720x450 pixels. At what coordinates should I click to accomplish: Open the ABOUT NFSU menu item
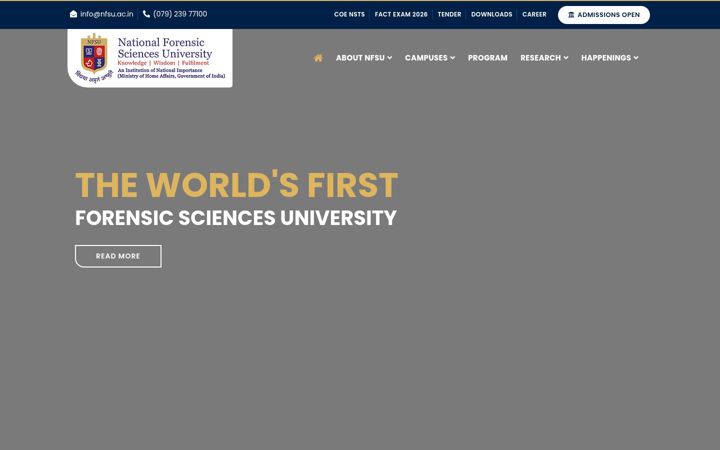[x=360, y=58]
